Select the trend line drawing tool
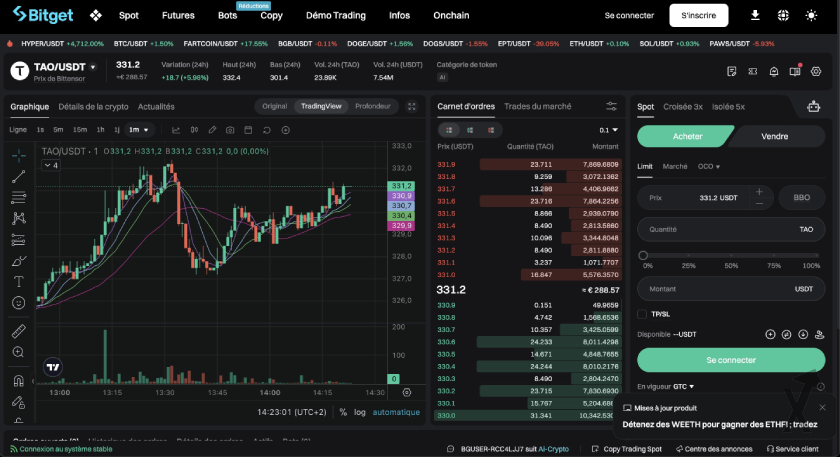 click(18, 176)
